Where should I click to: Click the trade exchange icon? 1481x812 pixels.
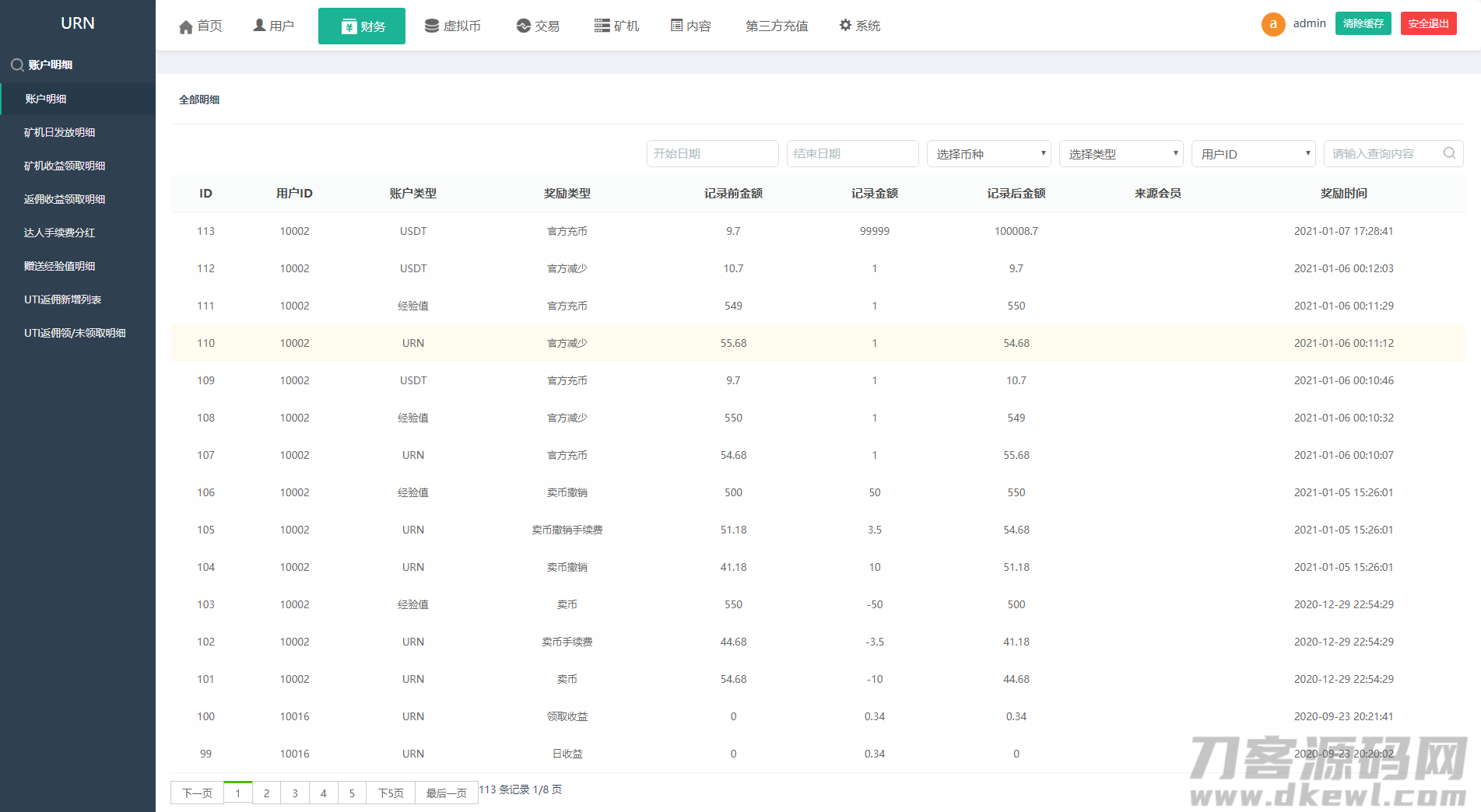pyautogui.click(x=523, y=26)
